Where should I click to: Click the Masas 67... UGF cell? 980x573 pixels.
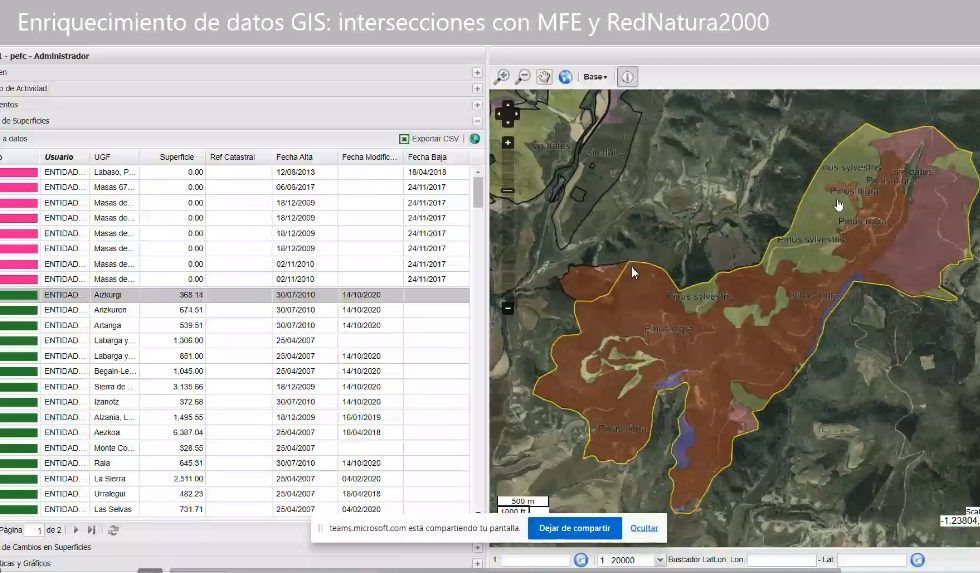click(x=114, y=187)
